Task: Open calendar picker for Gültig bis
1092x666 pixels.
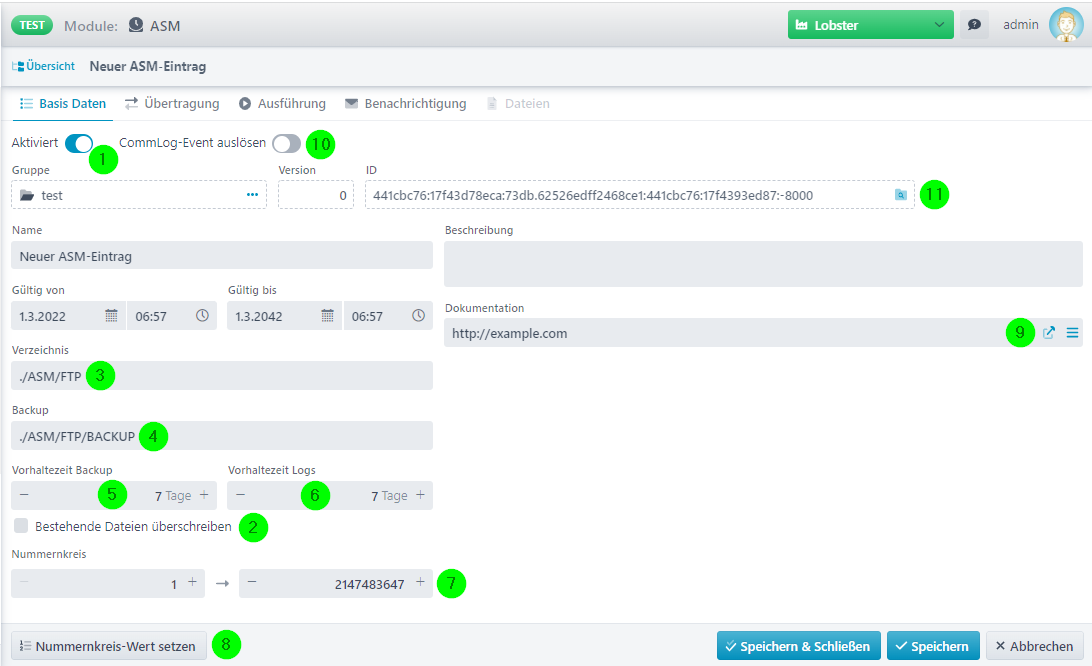Action: [x=327, y=316]
